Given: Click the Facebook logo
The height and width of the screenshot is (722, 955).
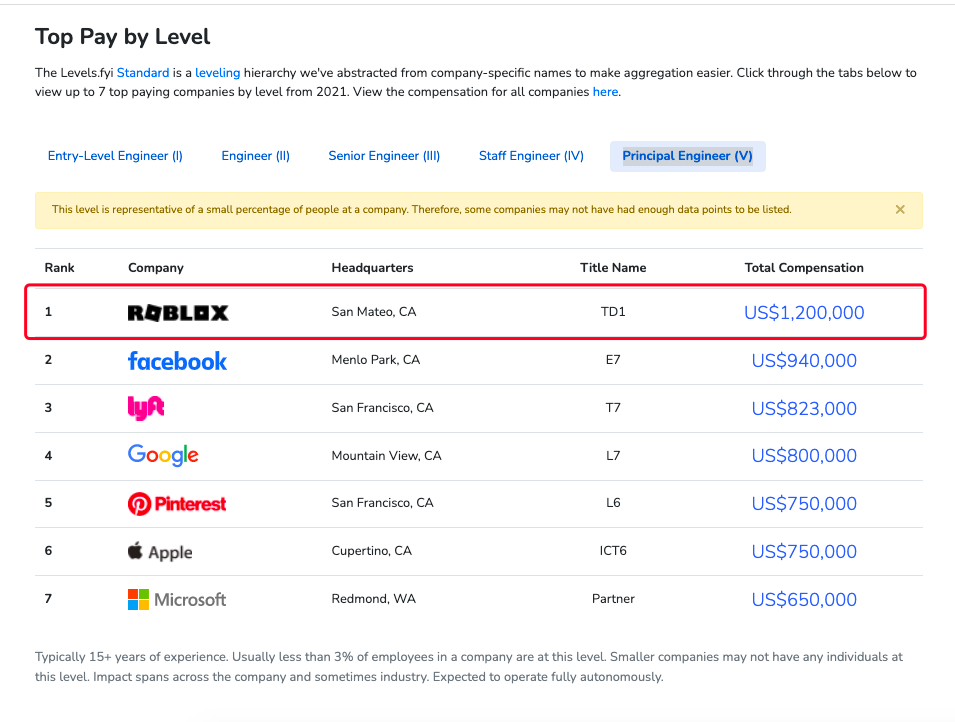Looking at the screenshot, I should tap(177, 361).
